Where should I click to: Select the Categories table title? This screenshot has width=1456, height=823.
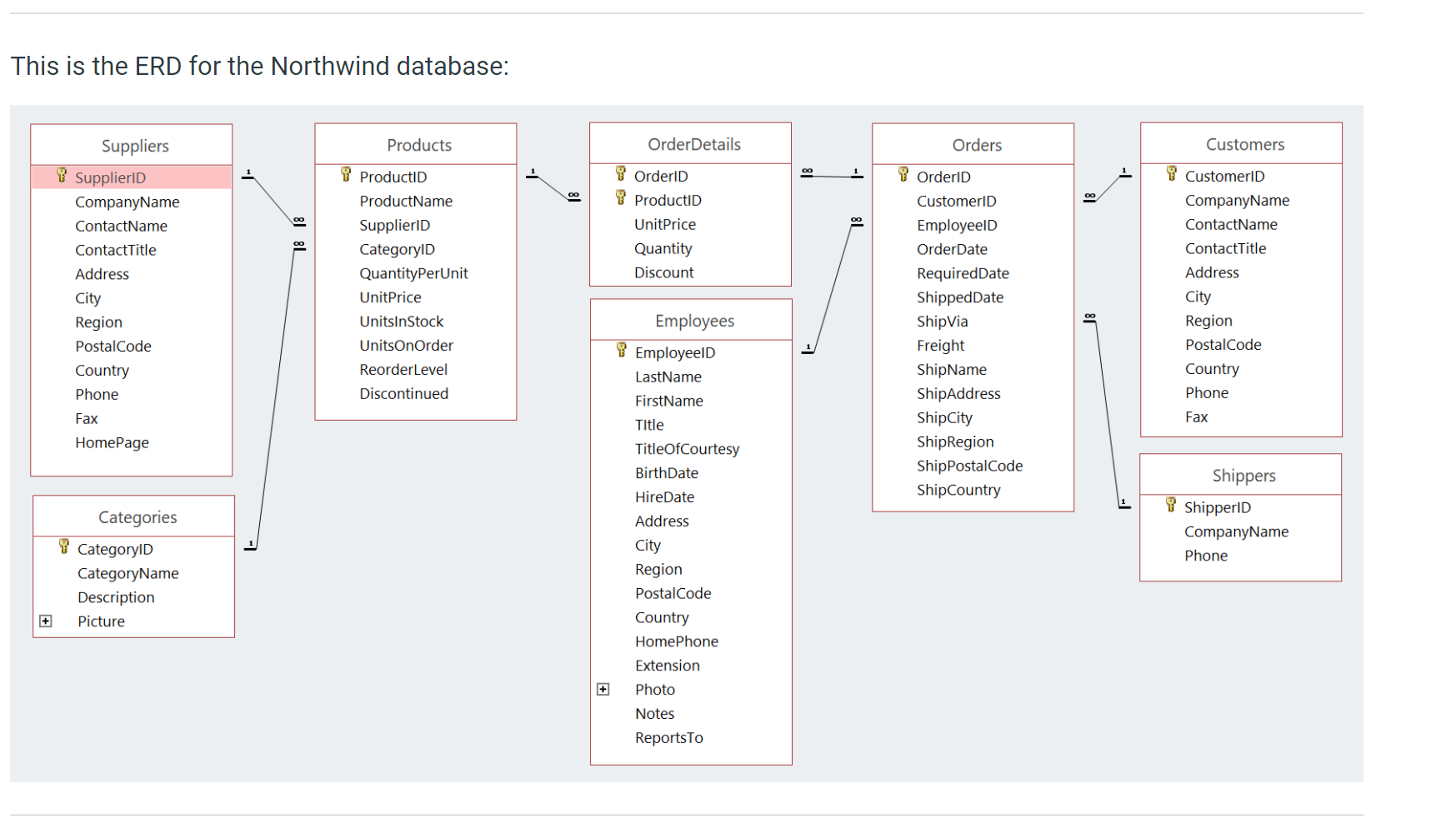[x=138, y=518]
